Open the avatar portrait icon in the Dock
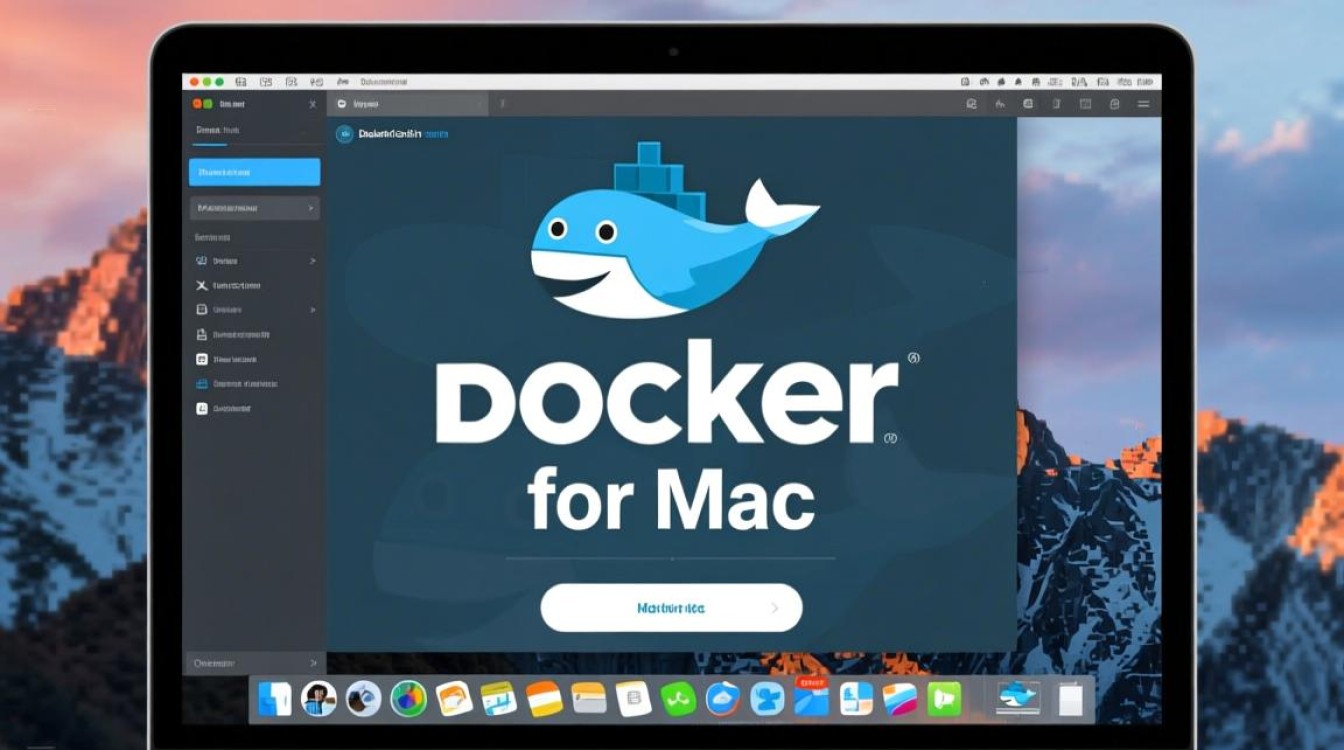 click(318, 698)
